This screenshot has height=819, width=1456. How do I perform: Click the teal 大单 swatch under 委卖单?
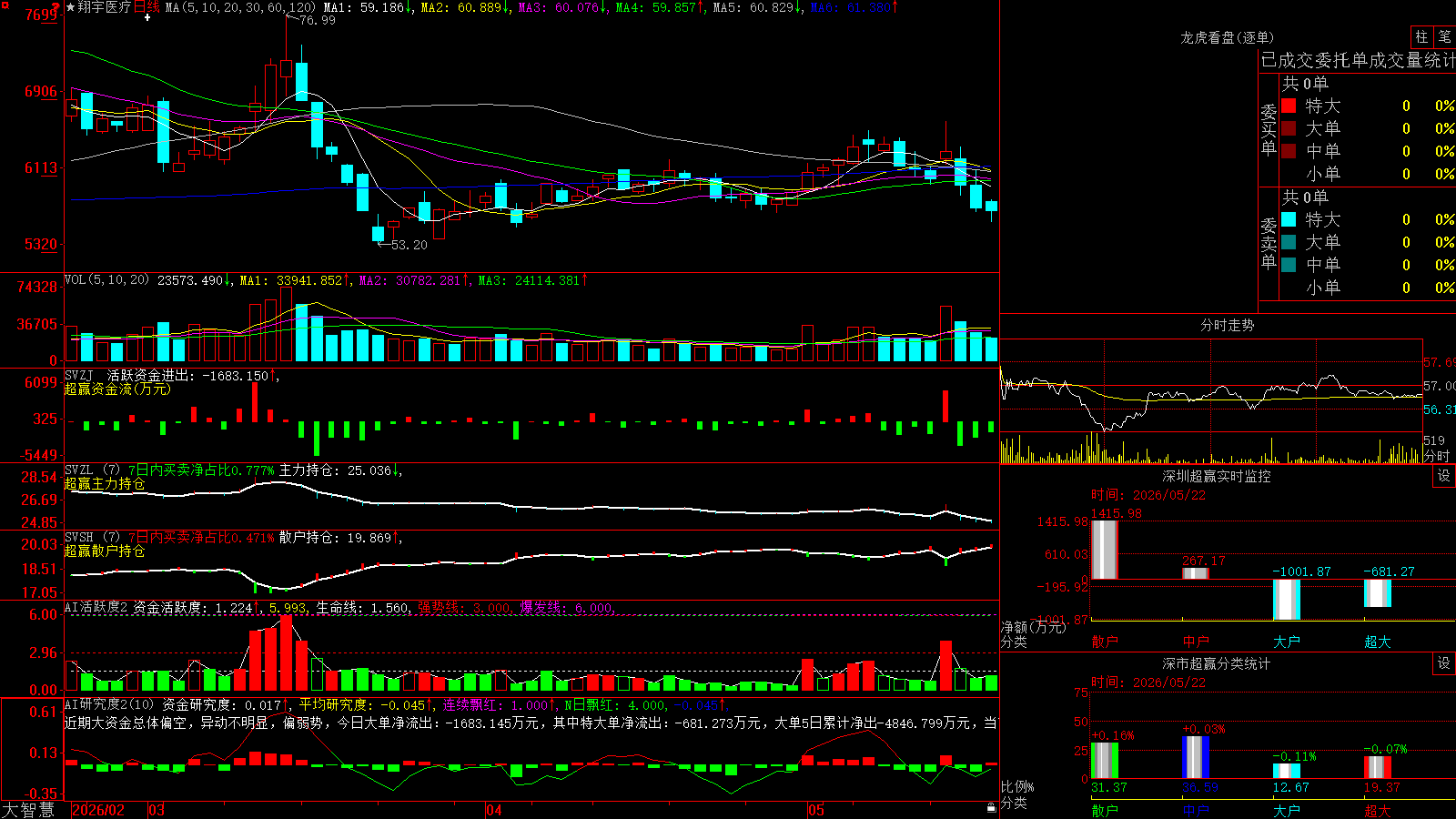[x=1289, y=242]
